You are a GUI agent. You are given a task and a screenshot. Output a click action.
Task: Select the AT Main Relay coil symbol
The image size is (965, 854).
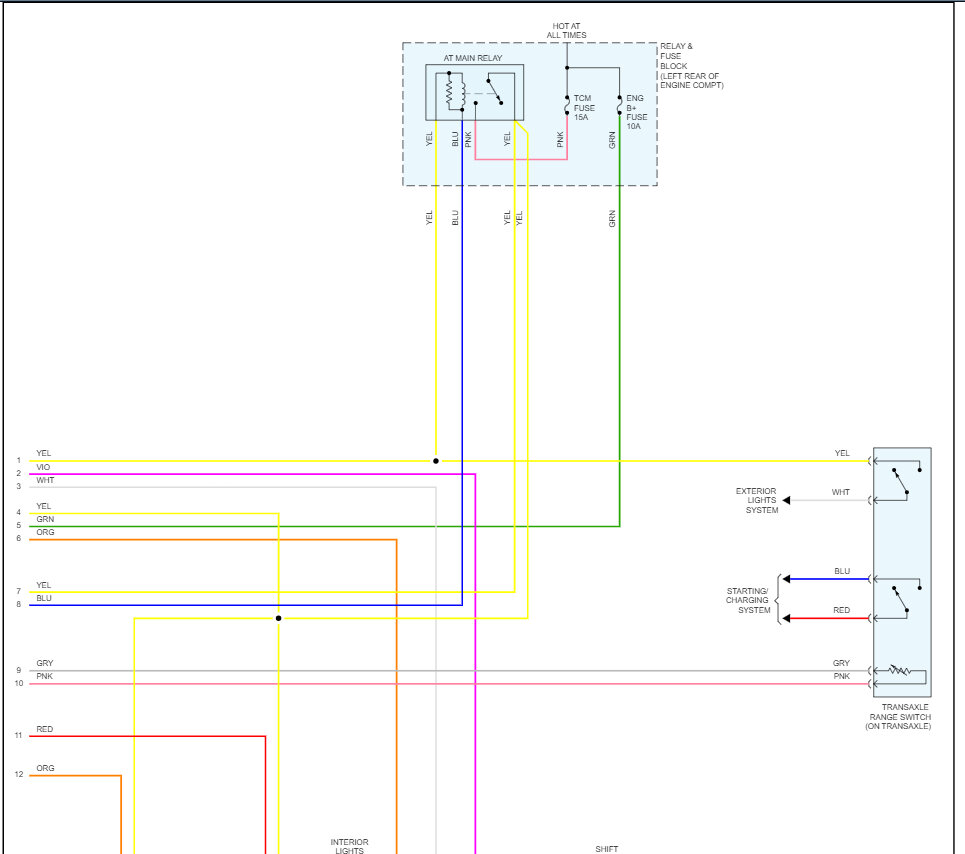point(452,91)
